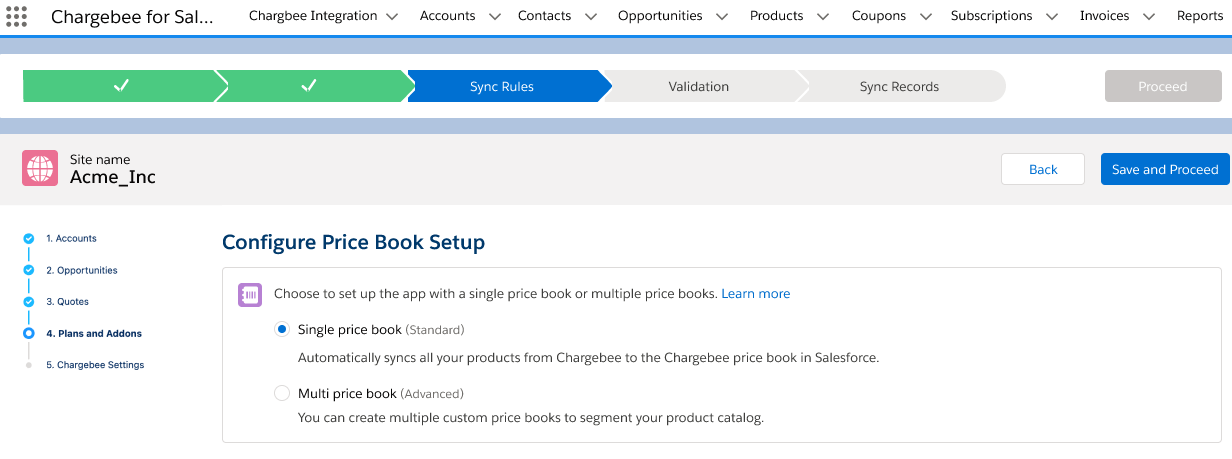Open the Learn more link
The height and width of the screenshot is (459, 1232).
[755, 294]
